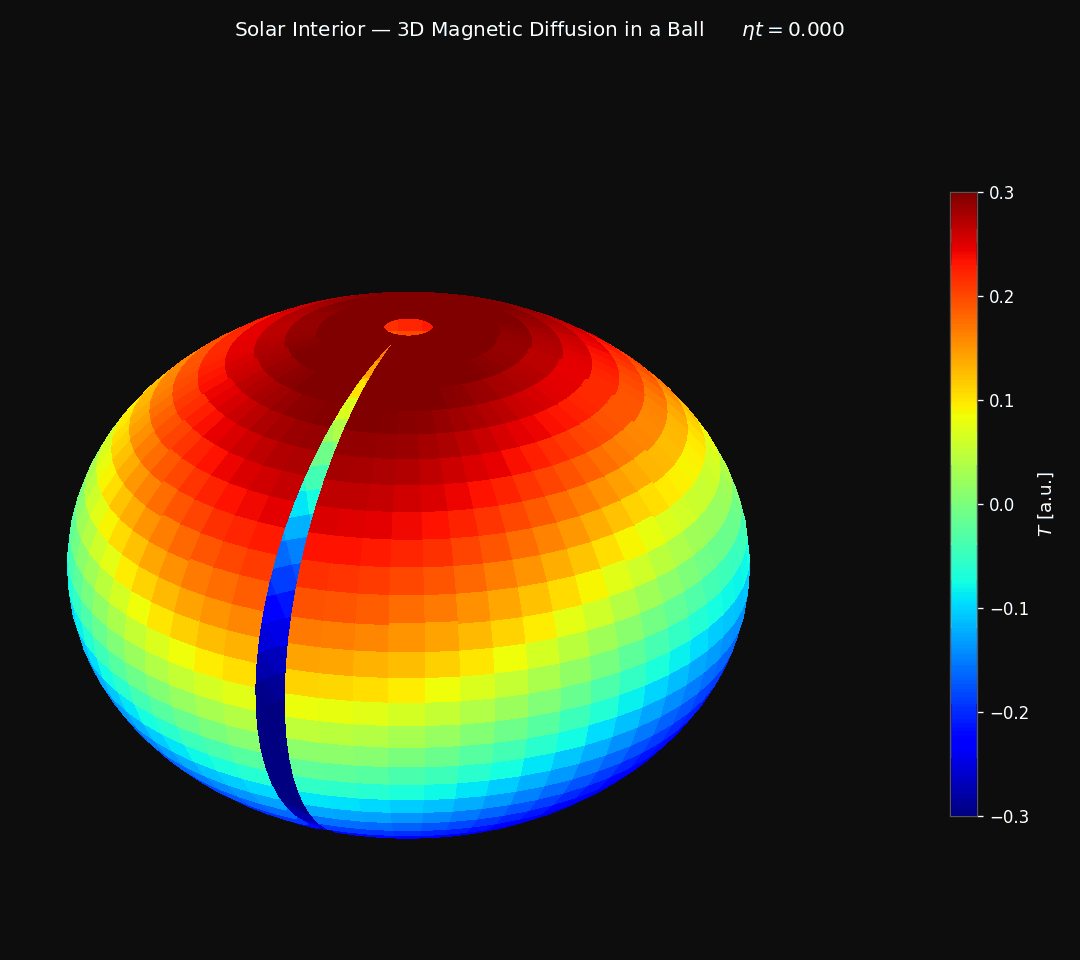Select the ηt = 0.000 time annotation
This screenshot has height=960, width=1080.
(x=792, y=29)
